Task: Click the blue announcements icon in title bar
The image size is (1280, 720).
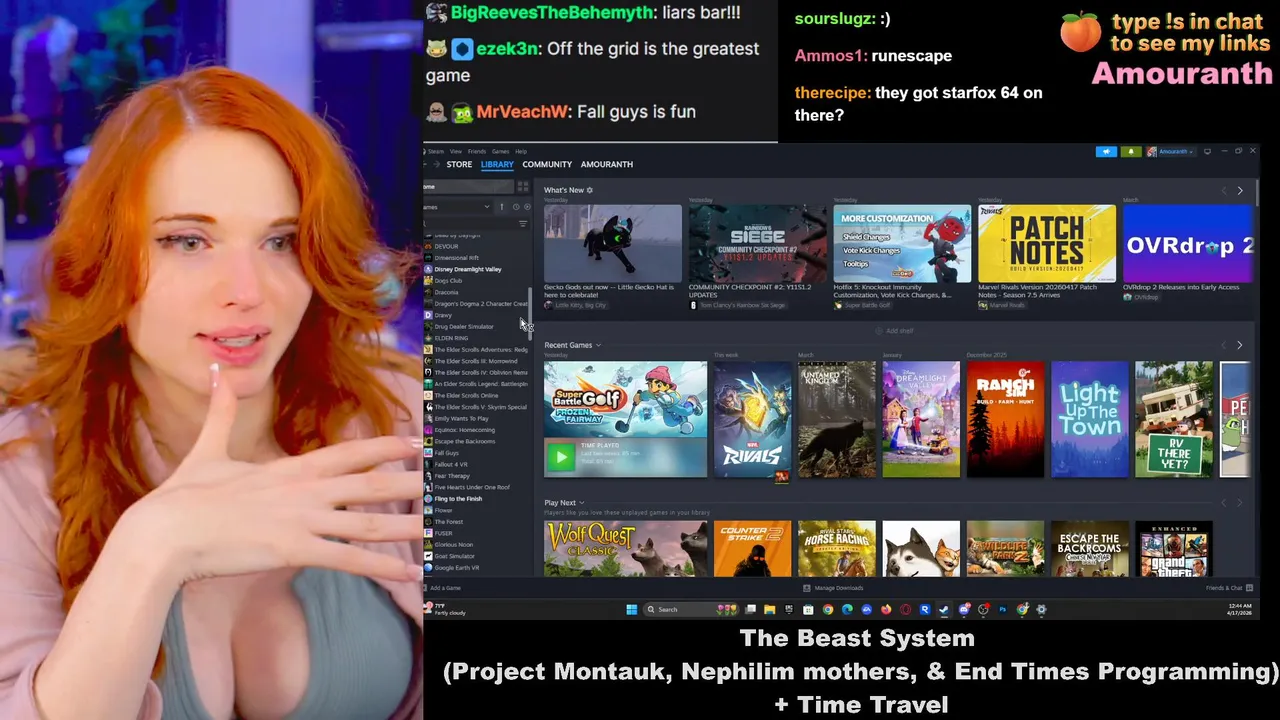Action: pos(1106,151)
